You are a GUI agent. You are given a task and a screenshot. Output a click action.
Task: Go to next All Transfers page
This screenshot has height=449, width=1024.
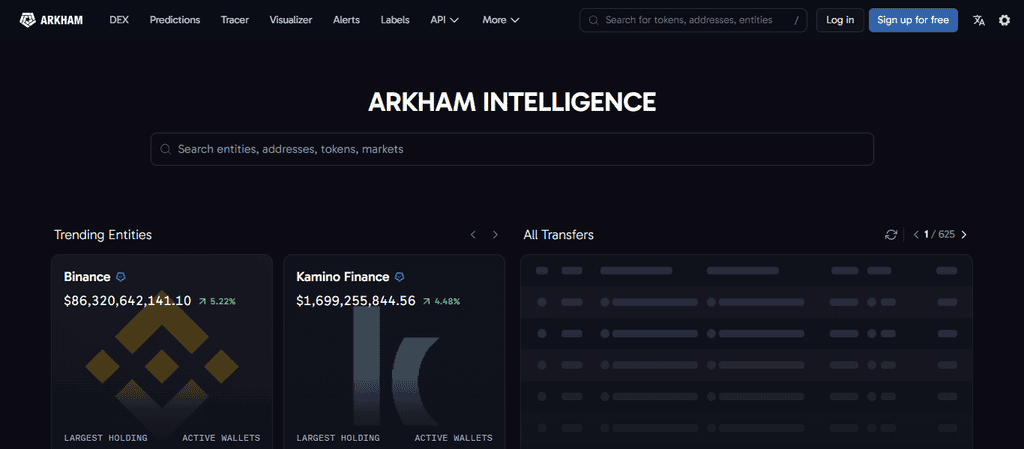click(x=964, y=234)
